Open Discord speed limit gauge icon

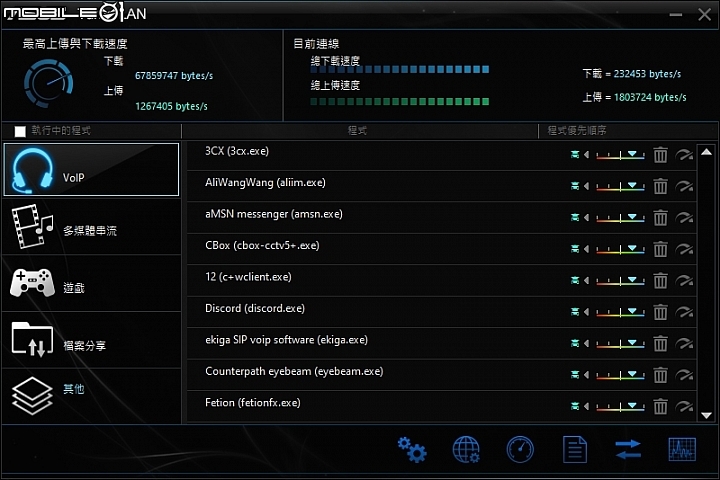tap(684, 312)
